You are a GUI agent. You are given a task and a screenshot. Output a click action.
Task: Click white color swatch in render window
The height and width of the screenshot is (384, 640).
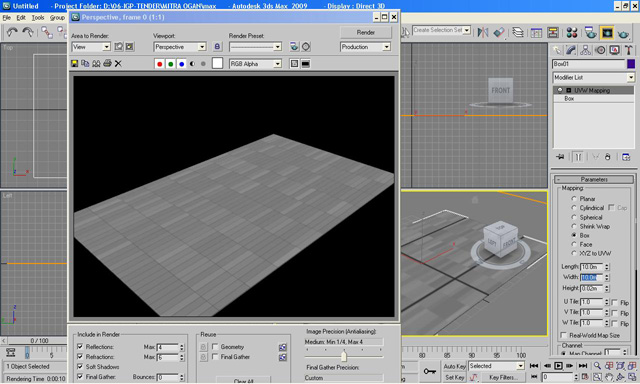click(x=218, y=63)
